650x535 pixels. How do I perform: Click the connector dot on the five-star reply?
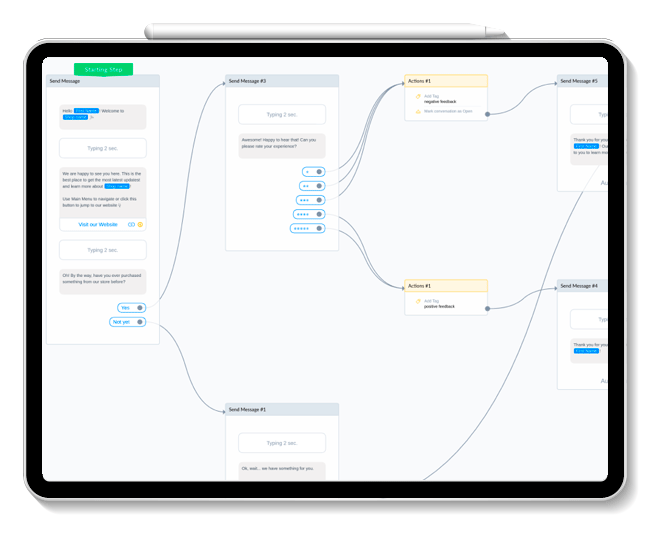coord(319,228)
